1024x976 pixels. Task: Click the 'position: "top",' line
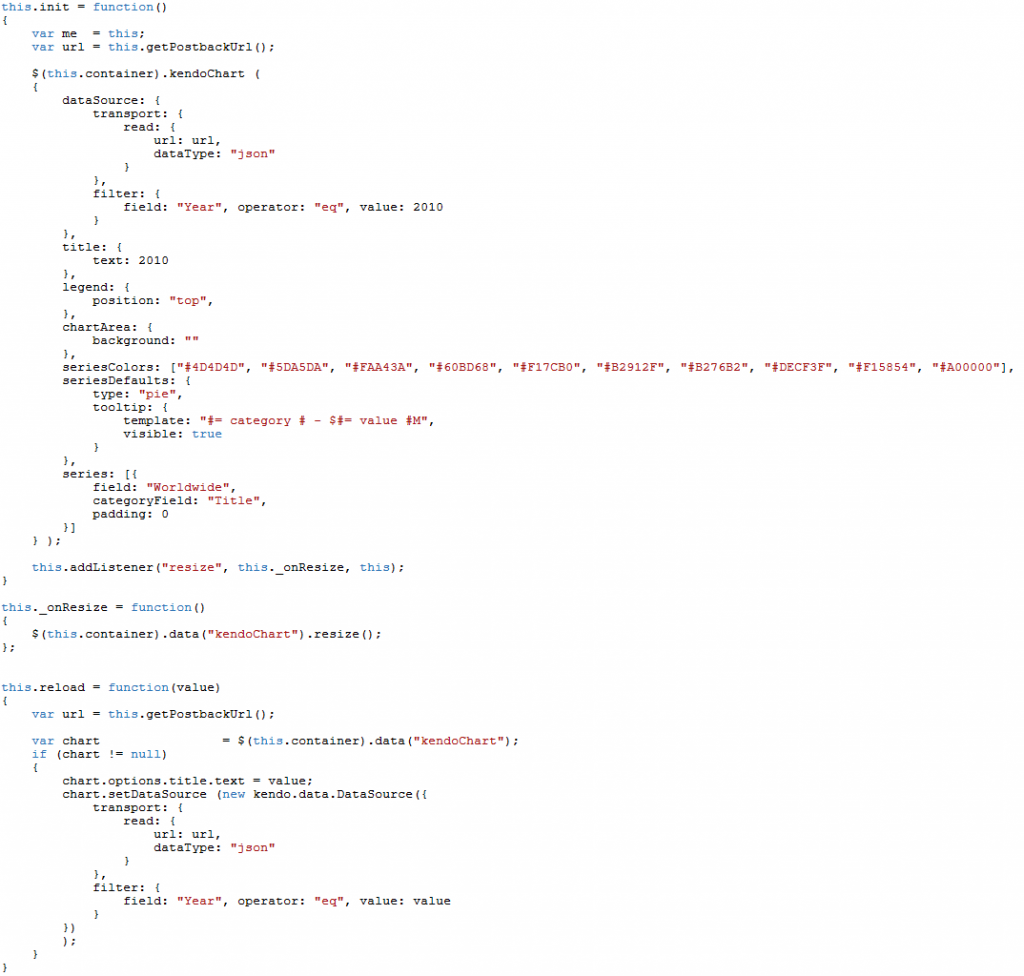tap(153, 301)
